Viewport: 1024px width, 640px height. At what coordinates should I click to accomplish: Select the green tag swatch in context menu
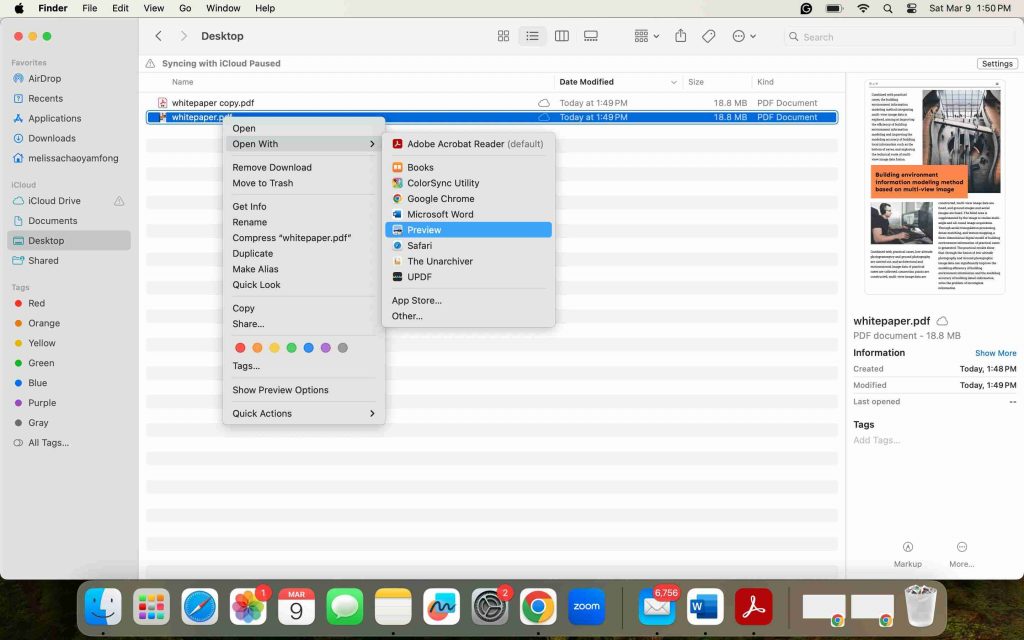tap(291, 345)
